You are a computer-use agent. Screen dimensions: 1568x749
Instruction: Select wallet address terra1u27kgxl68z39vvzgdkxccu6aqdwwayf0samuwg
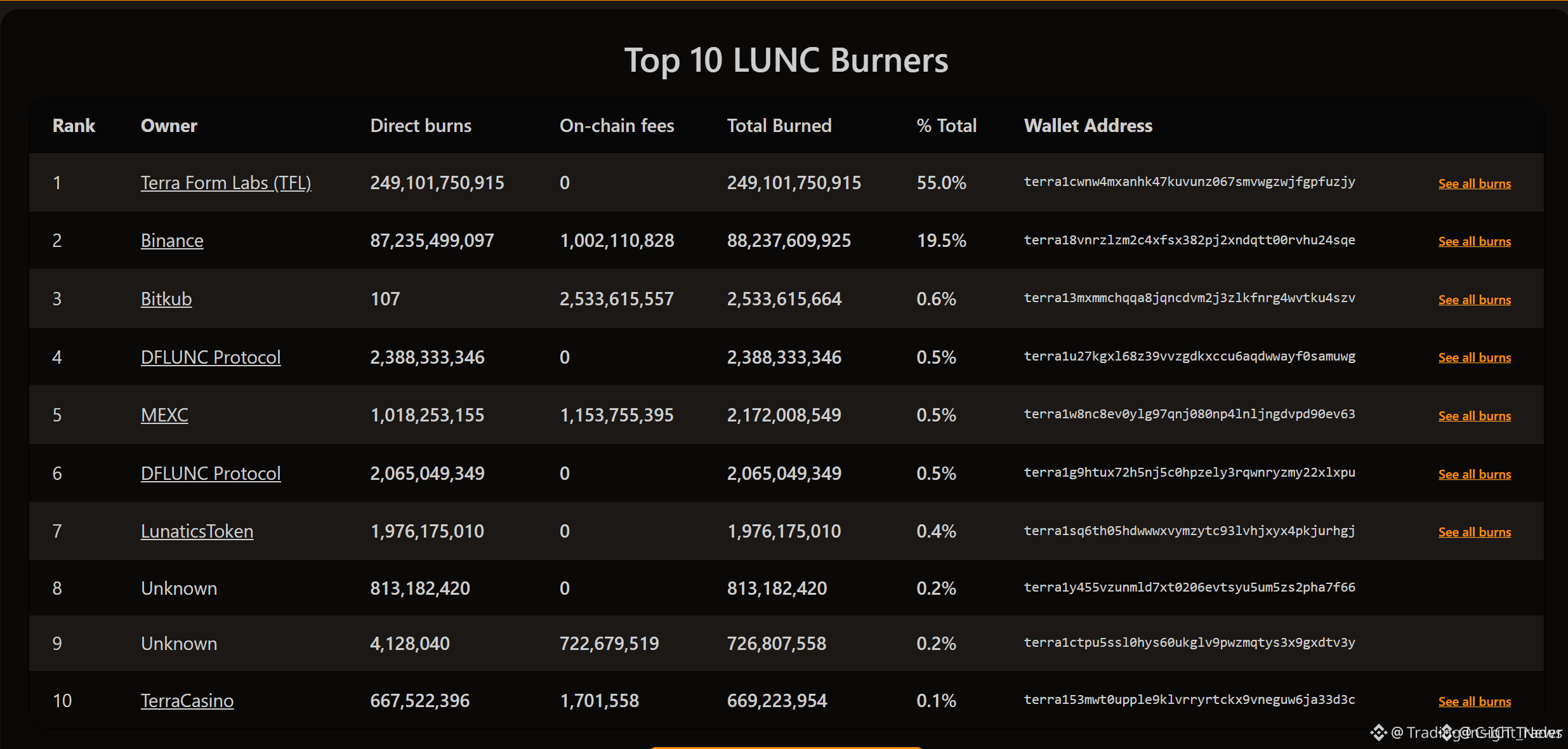pyautogui.click(x=1190, y=356)
